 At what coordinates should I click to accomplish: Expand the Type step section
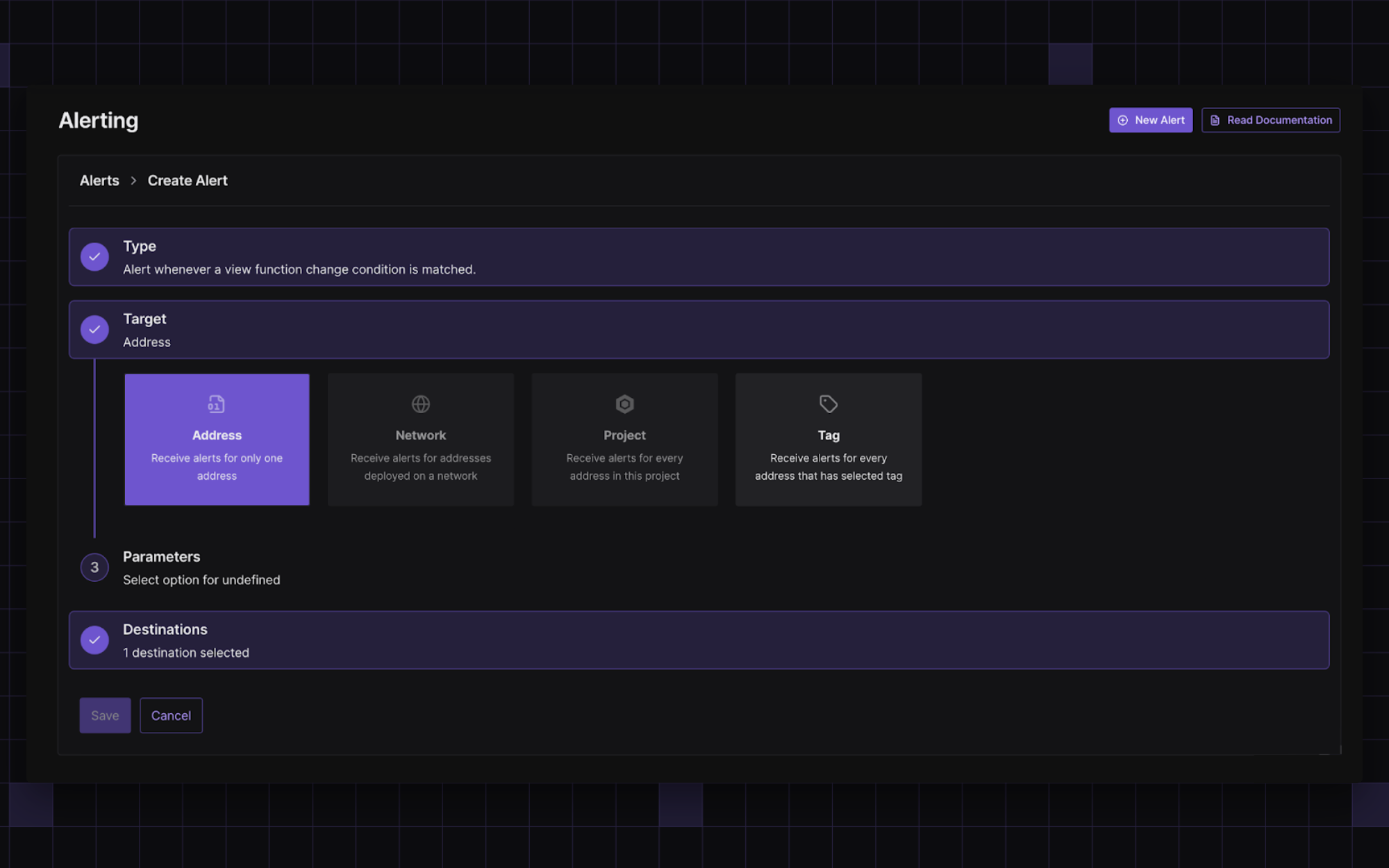pos(698,257)
